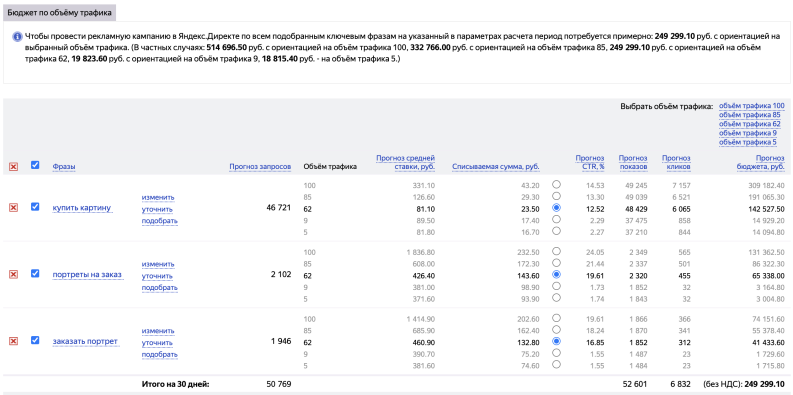This screenshot has height=395, width=793.
Task: Click the blue info icon beside the budget text
Action: pyautogui.click(x=17, y=37)
